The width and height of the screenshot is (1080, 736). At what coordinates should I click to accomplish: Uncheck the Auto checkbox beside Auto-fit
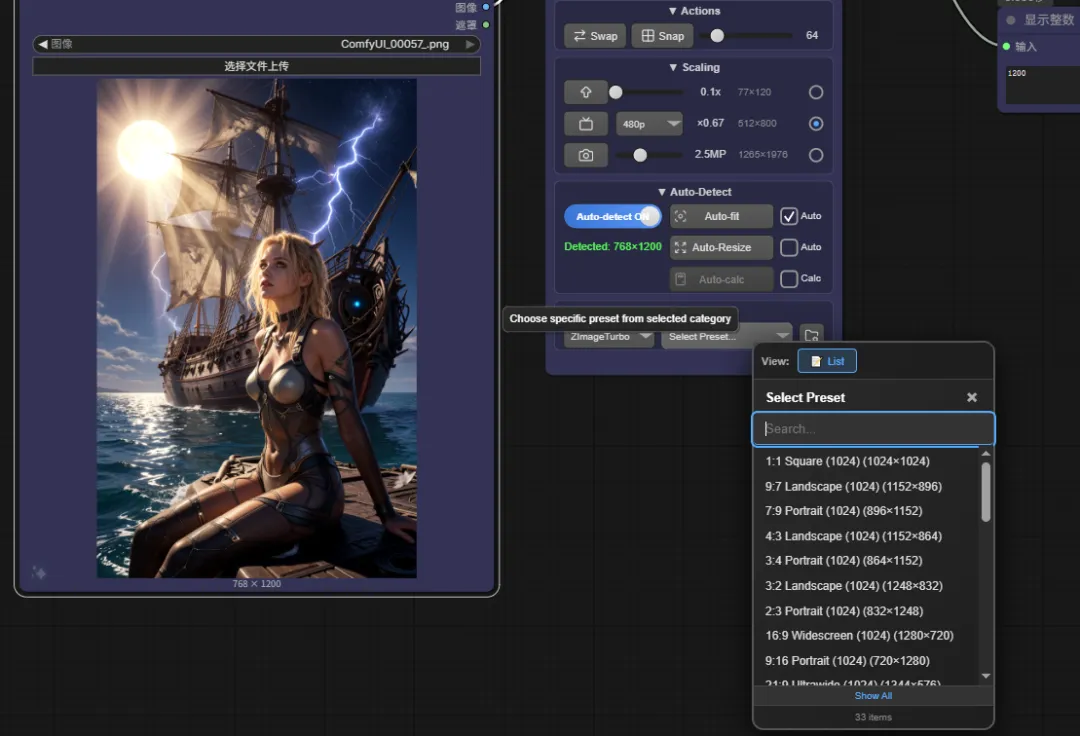789,216
